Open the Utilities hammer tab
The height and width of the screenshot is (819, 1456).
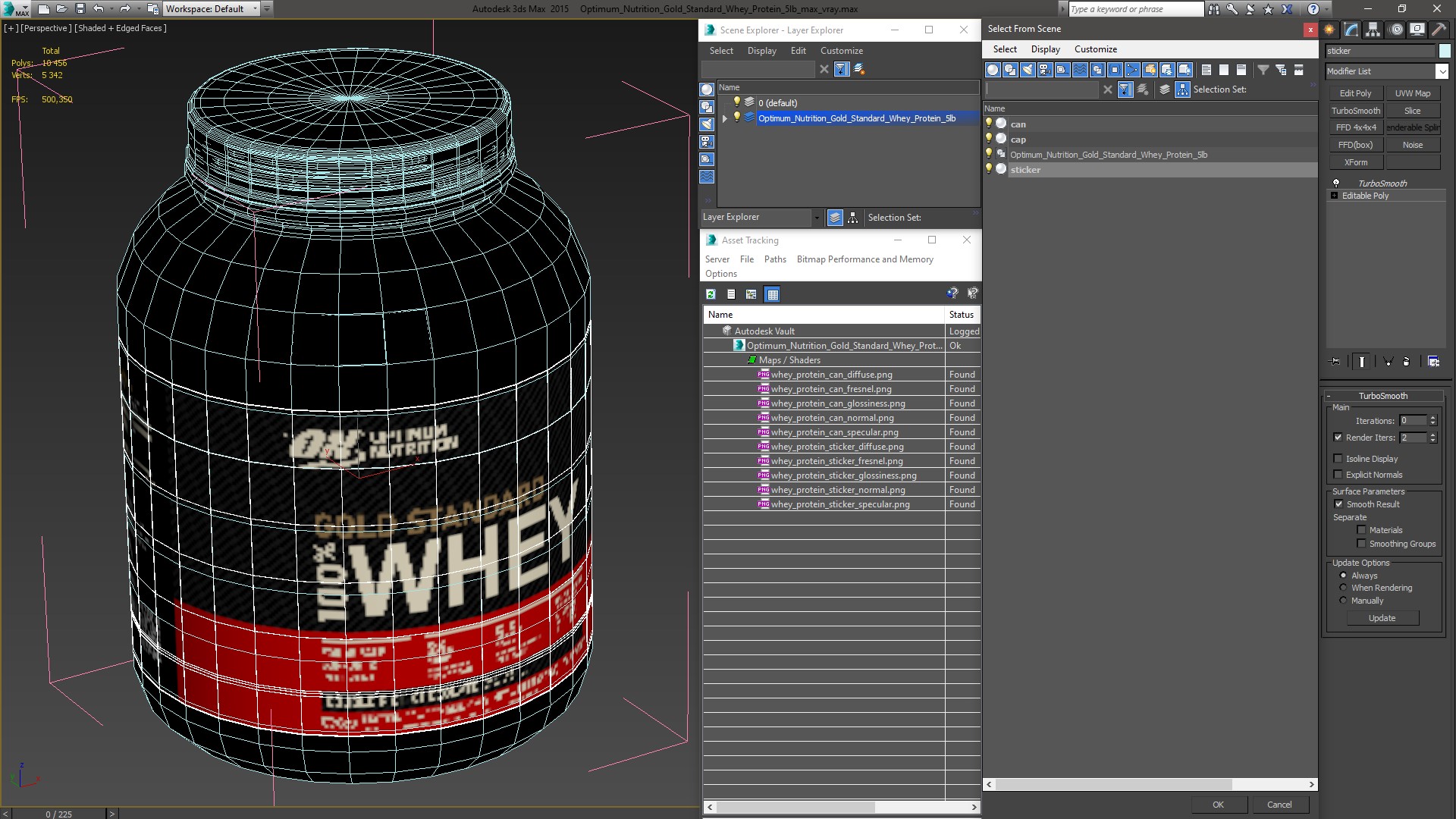coord(1439,30)
